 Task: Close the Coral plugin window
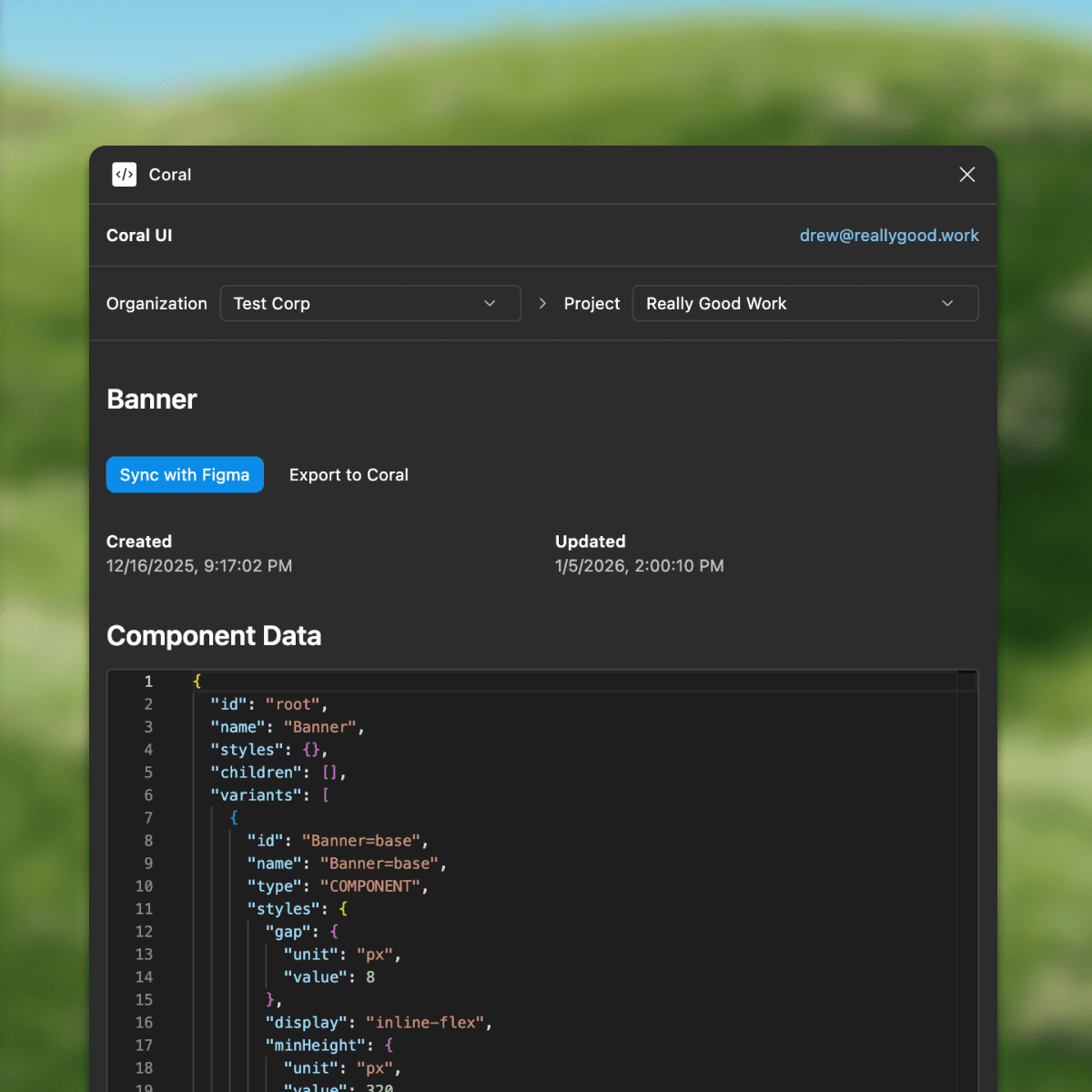(966, 175)
